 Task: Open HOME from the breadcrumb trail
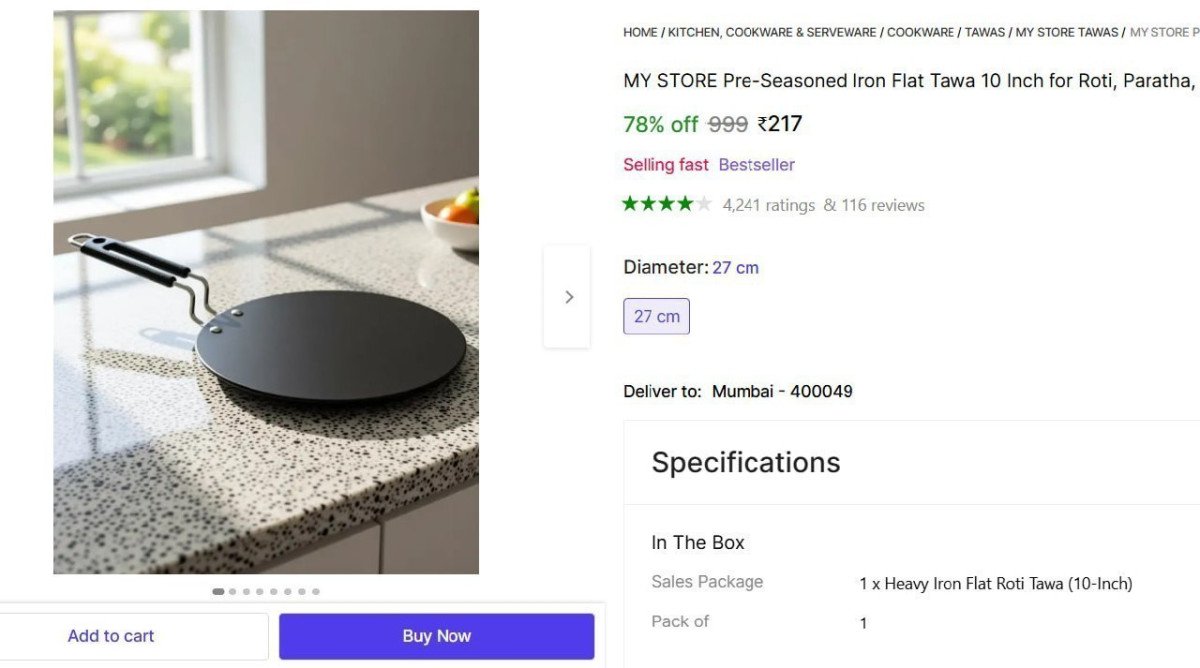coord(639,31)
